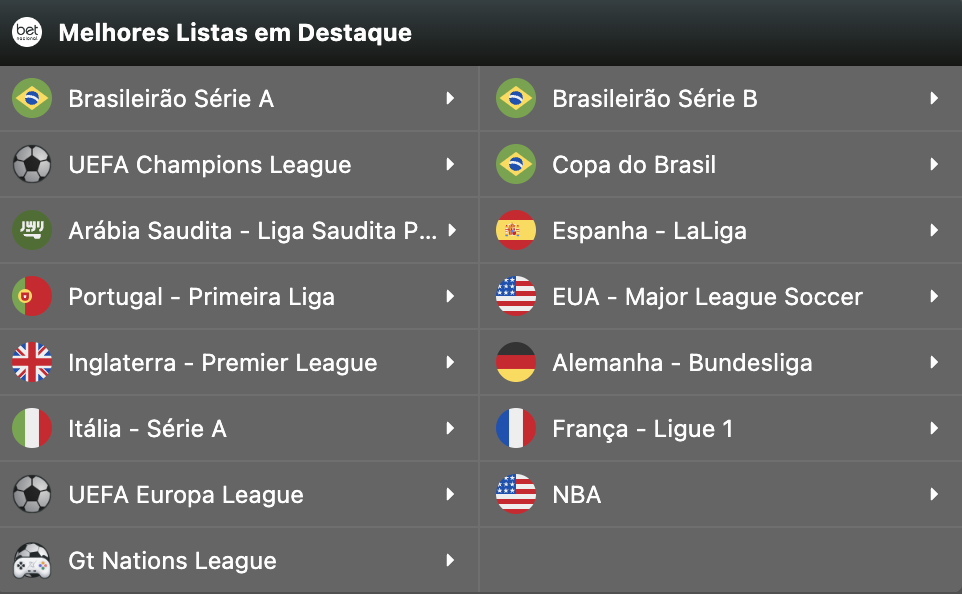962x594 pixels.
Task: Click the soccer ball icon for UEFA Champions League
Action: 32,164
